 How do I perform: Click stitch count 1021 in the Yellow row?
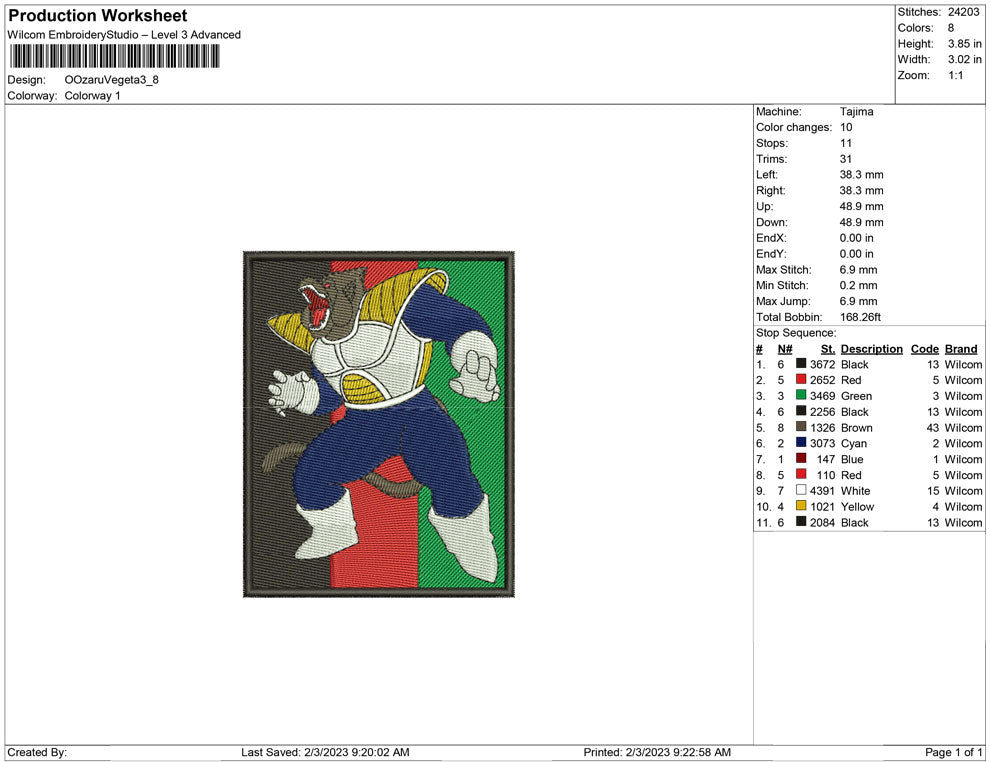click(823, 507)
